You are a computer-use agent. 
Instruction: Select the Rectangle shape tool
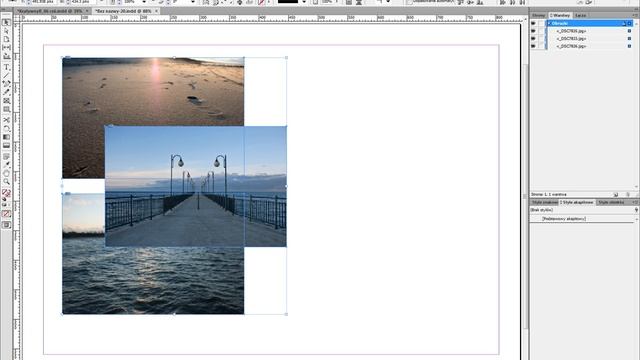(x=7, y=109)
